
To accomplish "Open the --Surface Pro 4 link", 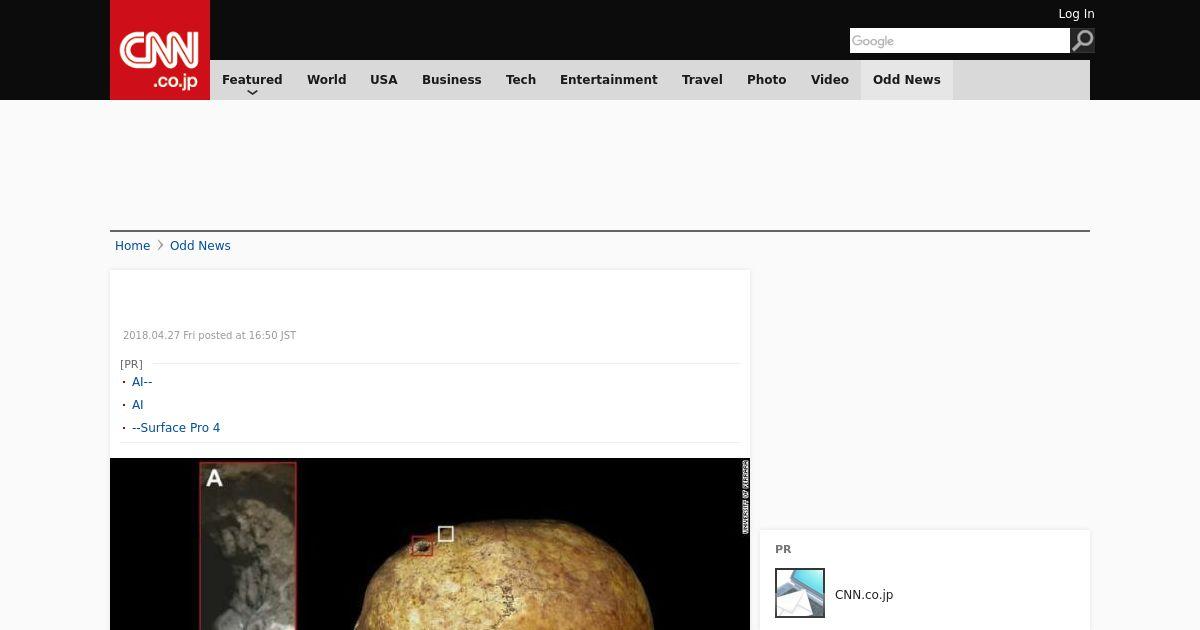I will click(x=176, y=428).
